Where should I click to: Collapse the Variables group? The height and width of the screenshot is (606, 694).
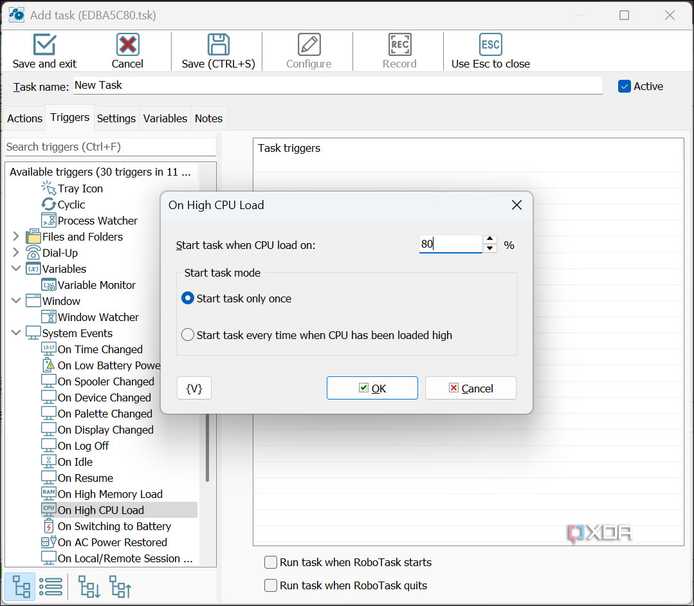tap(16, 268)
